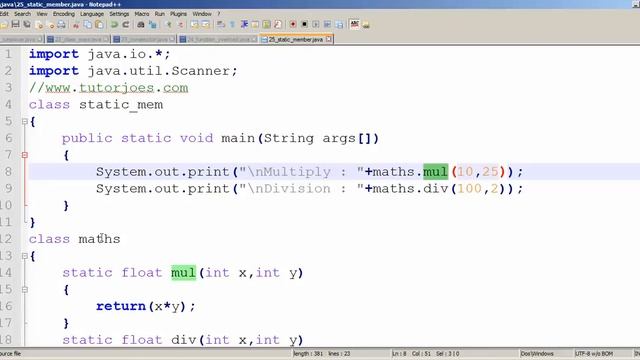Switch to the tab starting with 22_
Screen dimensions: 640x360
point(78,39)
